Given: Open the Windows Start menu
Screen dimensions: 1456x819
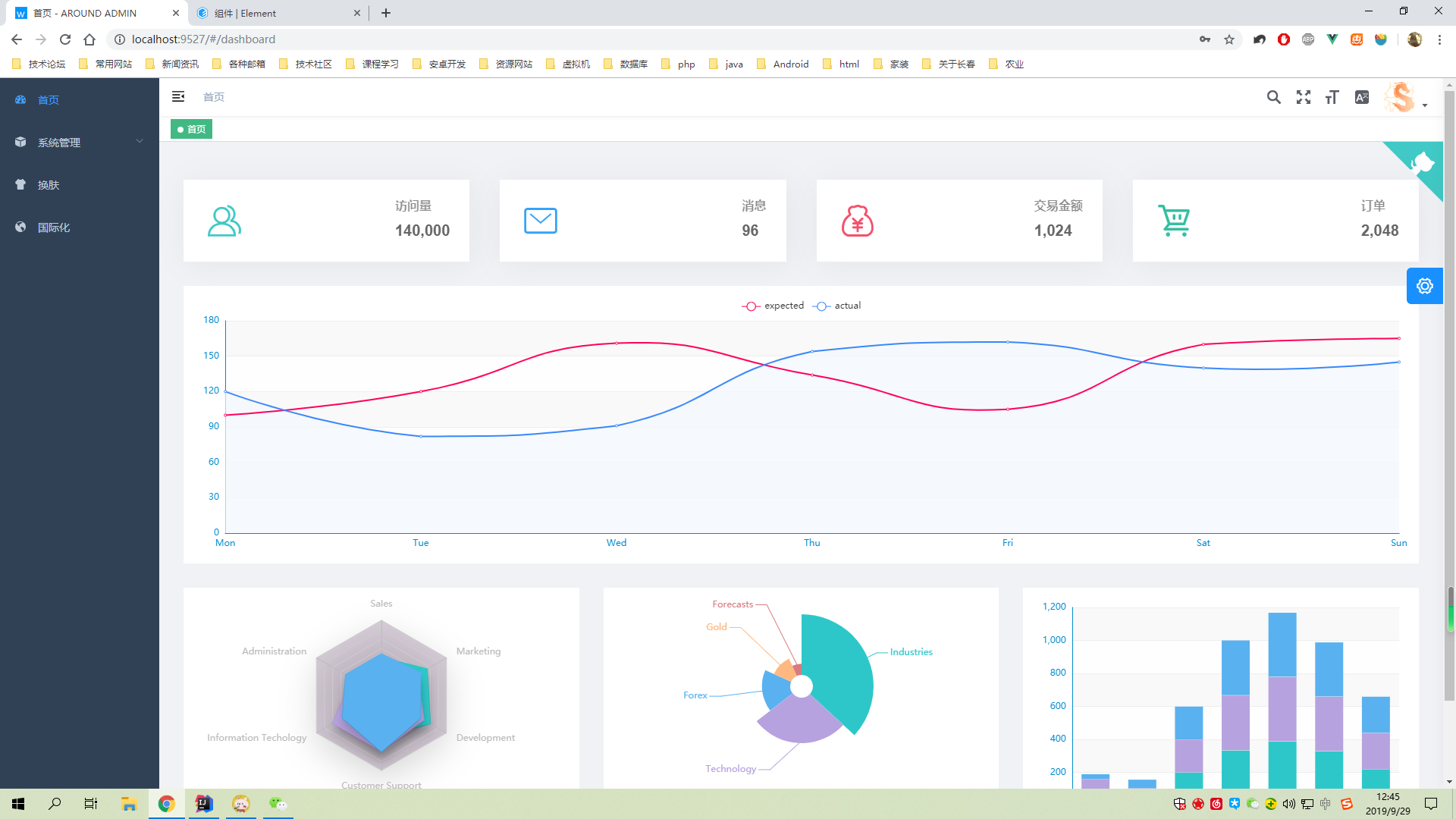Looking at the screenshot, I should tap(18, 804).
